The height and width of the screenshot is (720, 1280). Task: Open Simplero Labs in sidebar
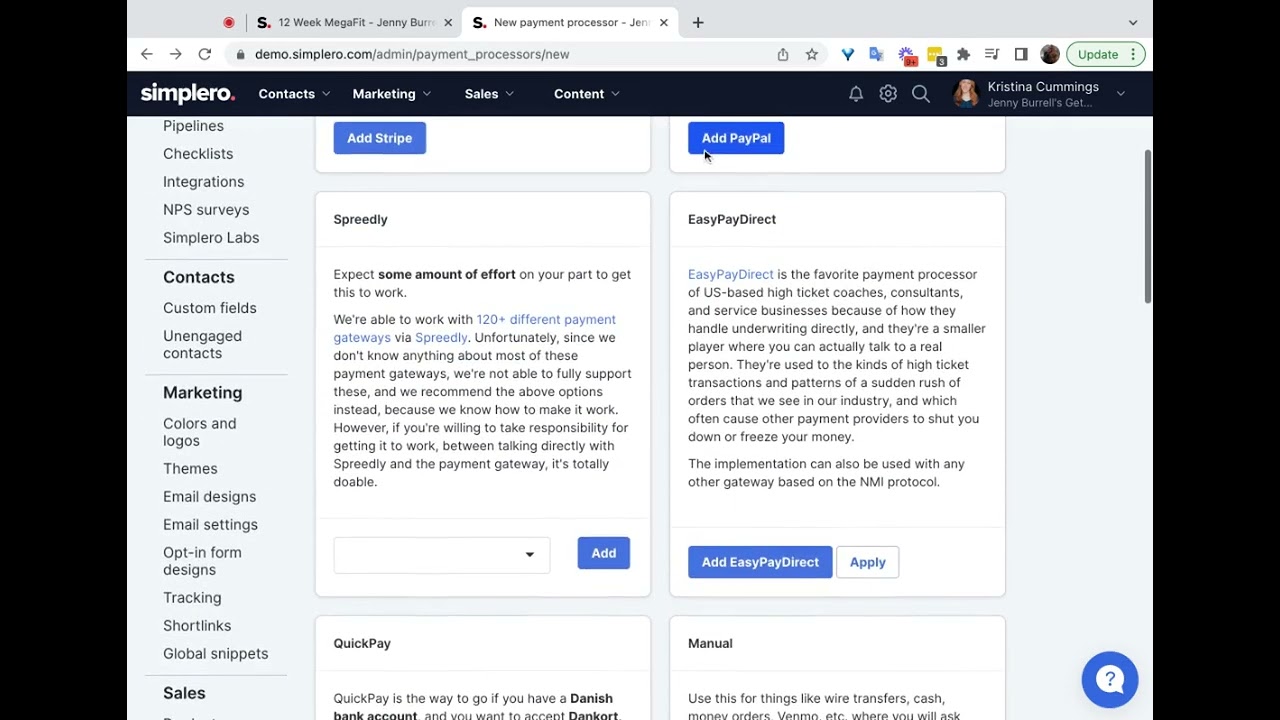click(211, 238)
